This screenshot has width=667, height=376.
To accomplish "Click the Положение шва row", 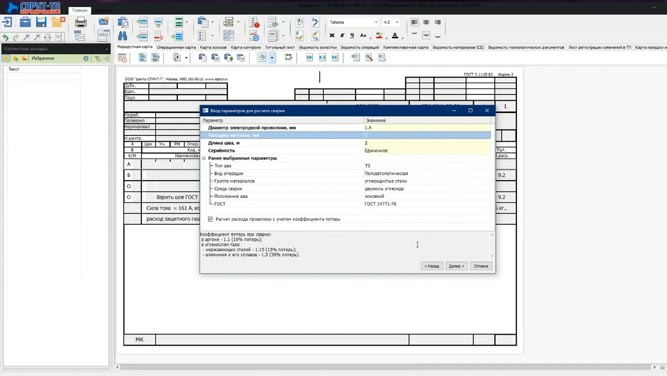I will 346,197.
